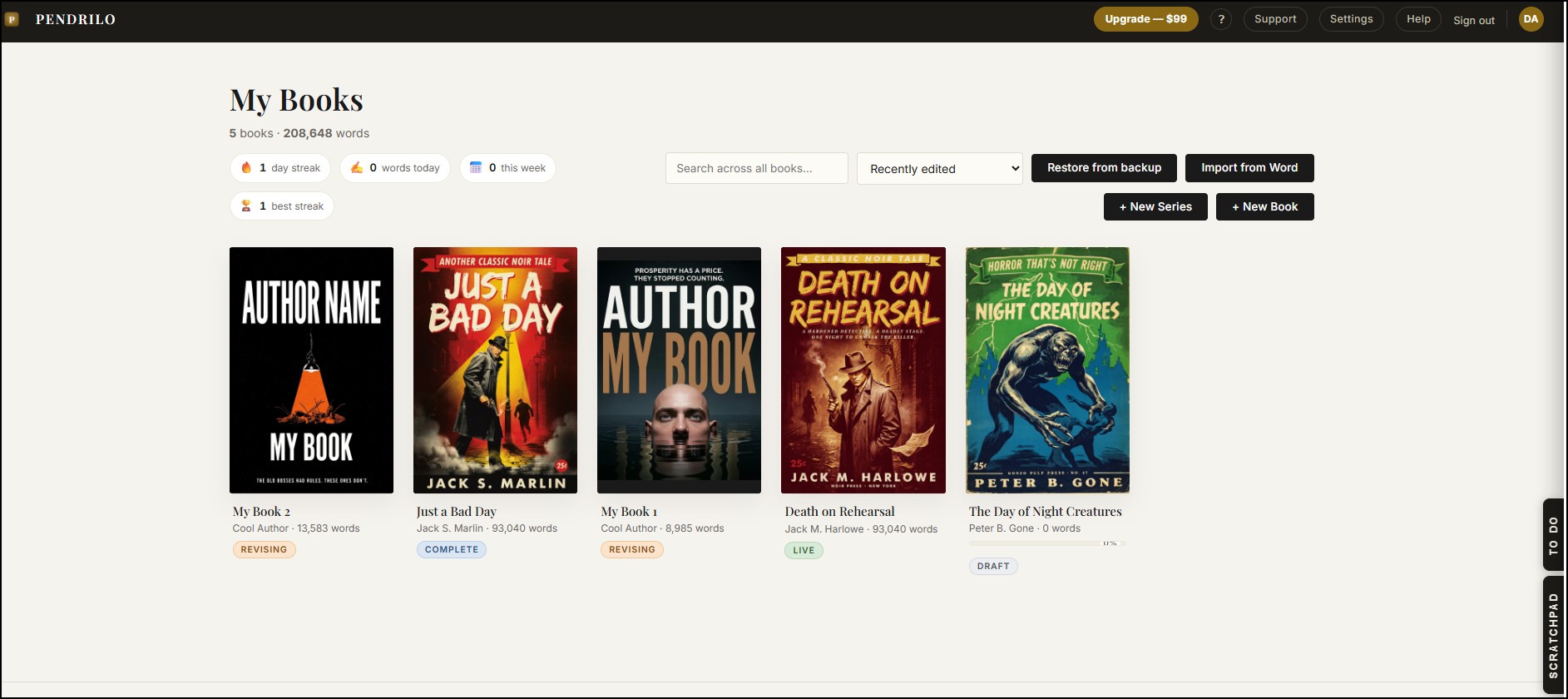
Task: Click the My Book 2 title text
Action: [261, 512]
